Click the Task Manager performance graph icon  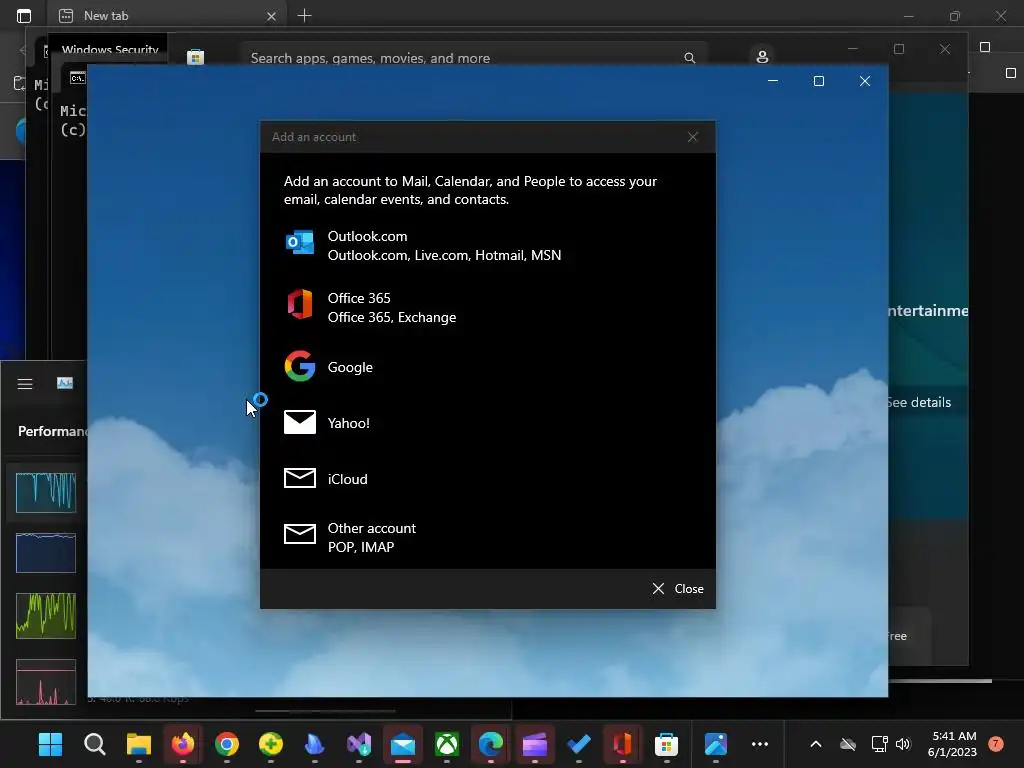65,383
